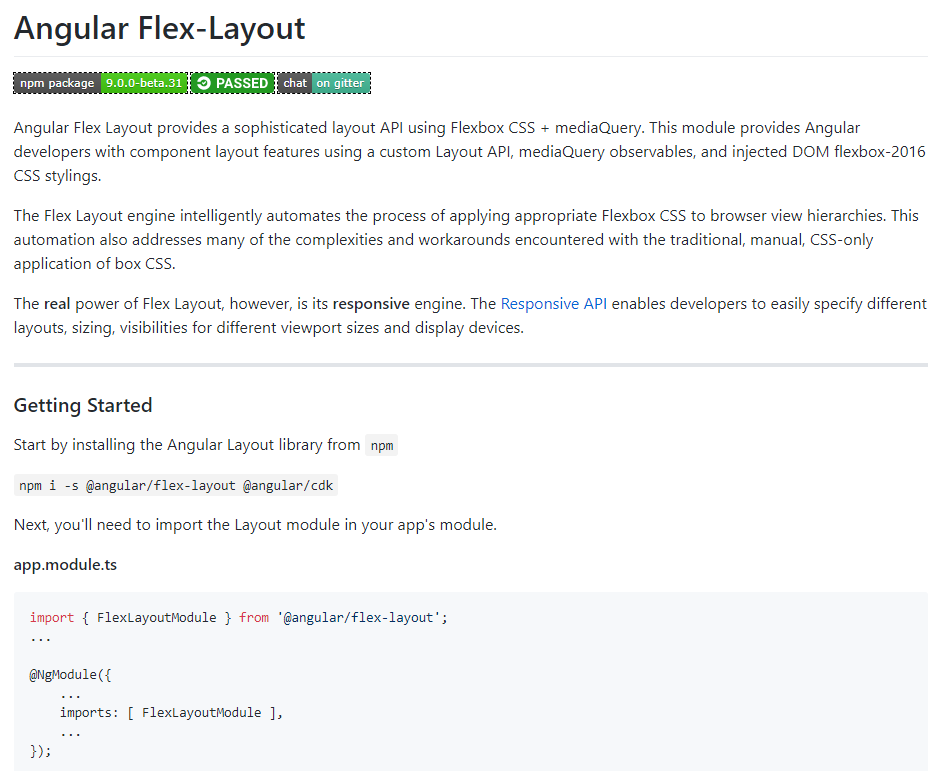Click the import keyword in code

pyautogui.click(x=52, y=618)
